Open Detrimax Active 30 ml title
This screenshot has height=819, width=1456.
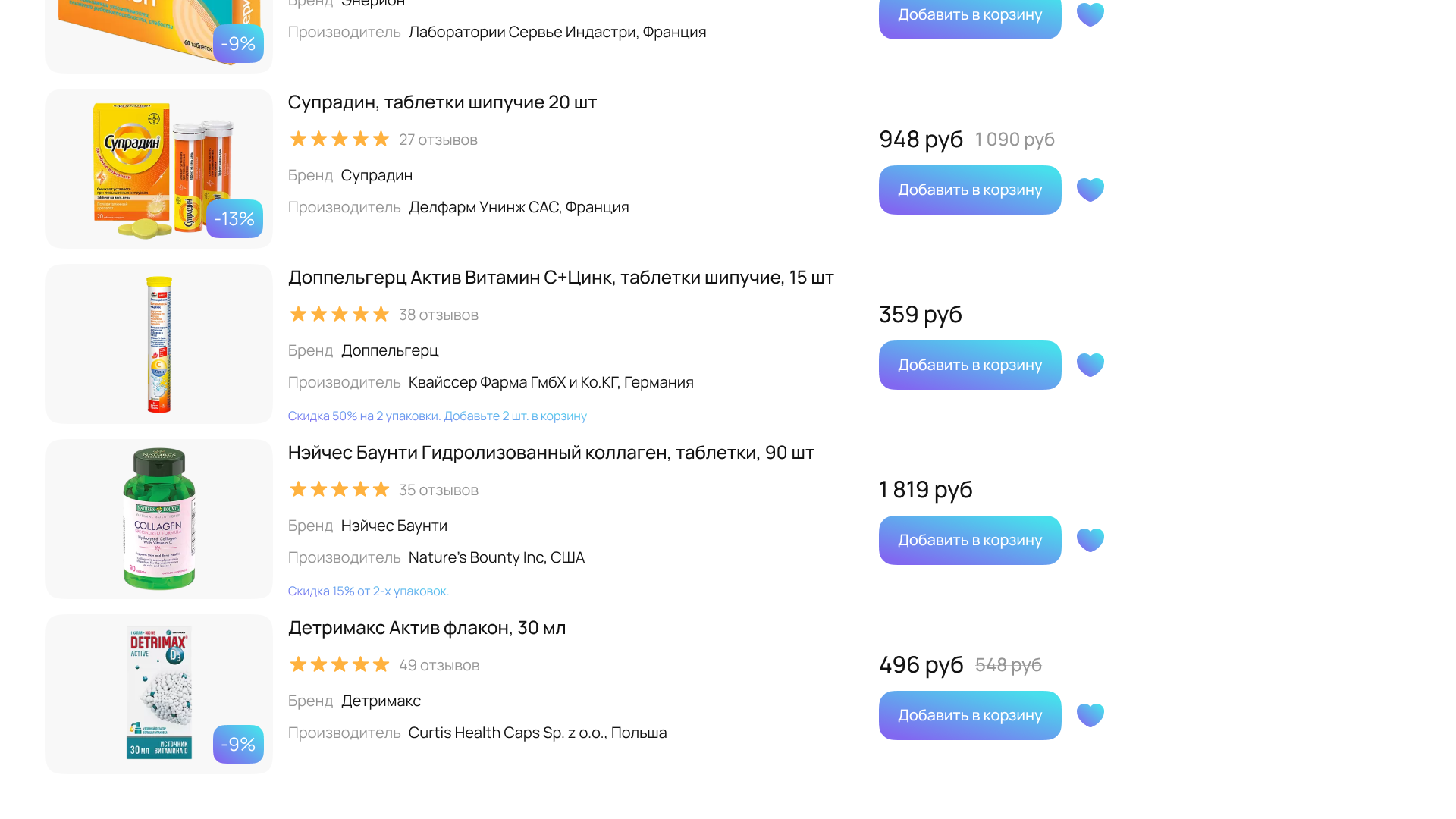click(x=426, y=627)
